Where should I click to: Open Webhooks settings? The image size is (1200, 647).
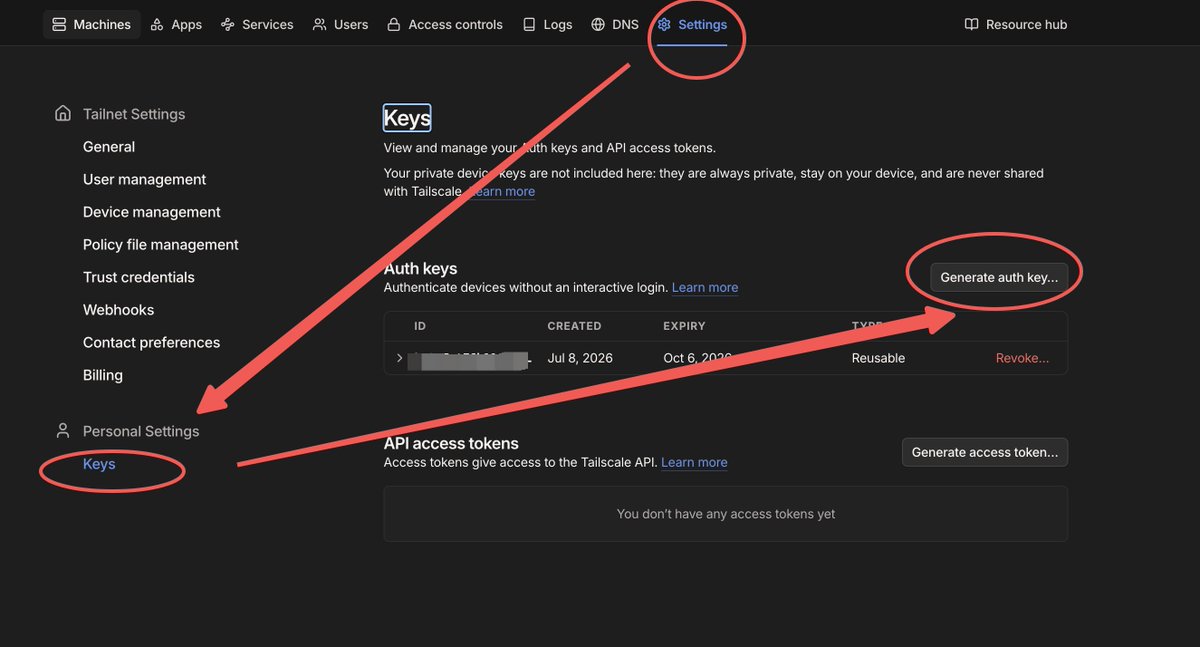(118, 310)
